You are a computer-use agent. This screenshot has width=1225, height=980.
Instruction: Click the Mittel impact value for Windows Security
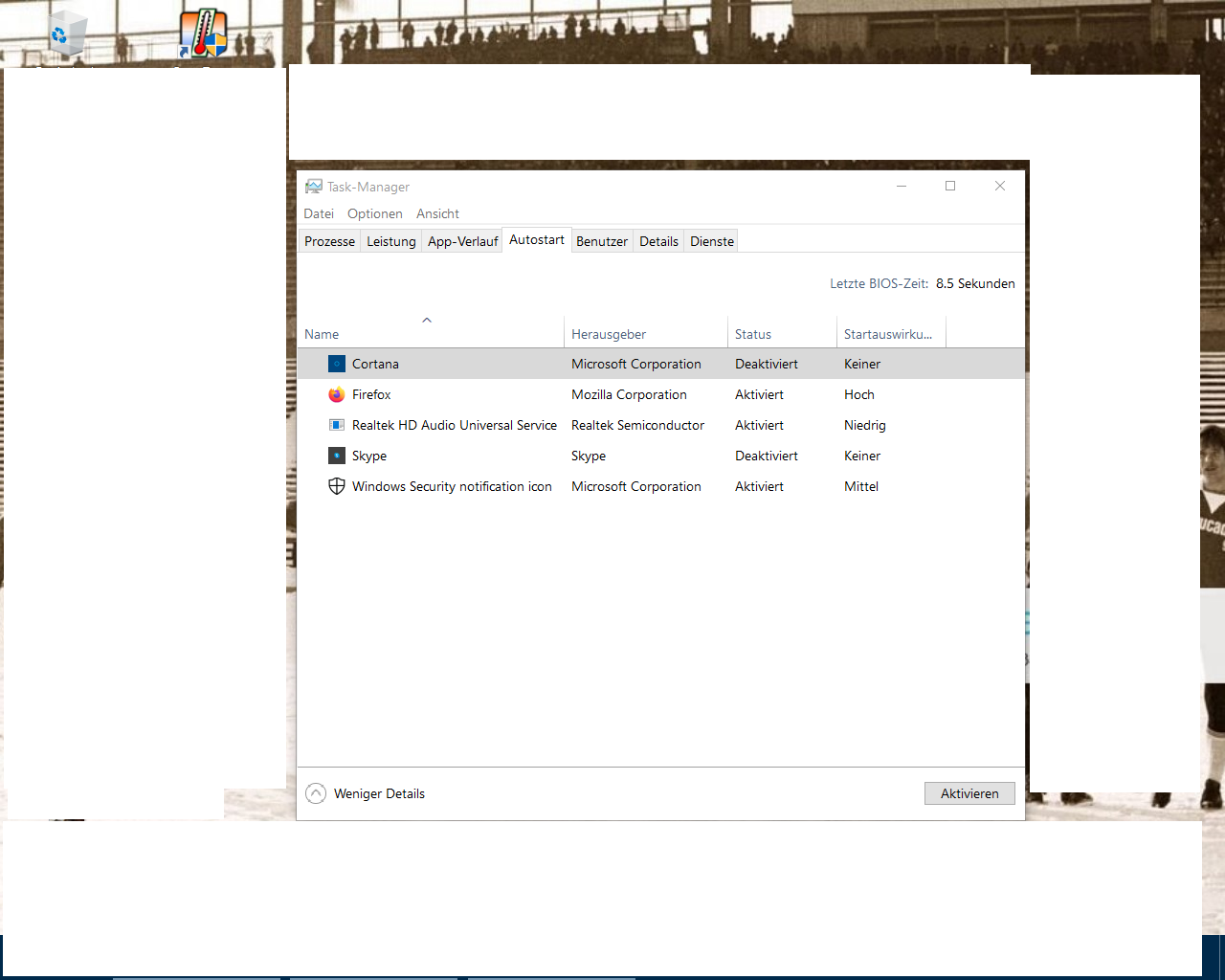[861, 486]
